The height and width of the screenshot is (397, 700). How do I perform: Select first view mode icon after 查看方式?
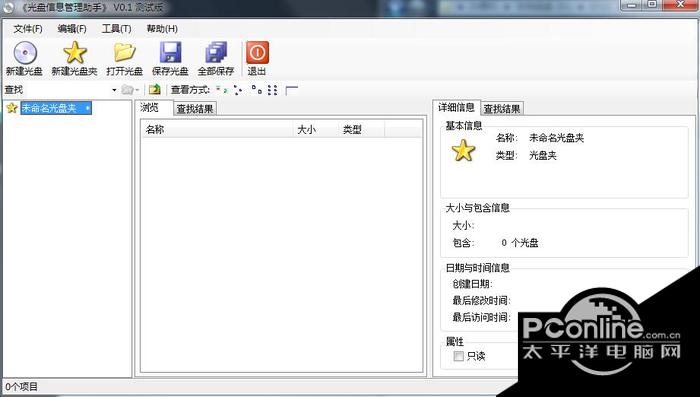click(221, 90)
